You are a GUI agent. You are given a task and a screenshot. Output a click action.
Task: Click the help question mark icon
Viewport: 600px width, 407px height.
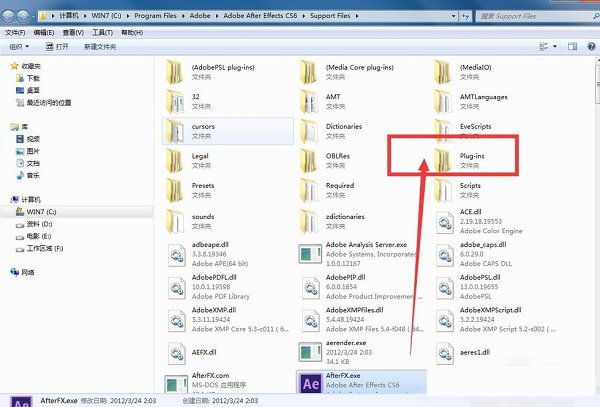coord(591,46)
